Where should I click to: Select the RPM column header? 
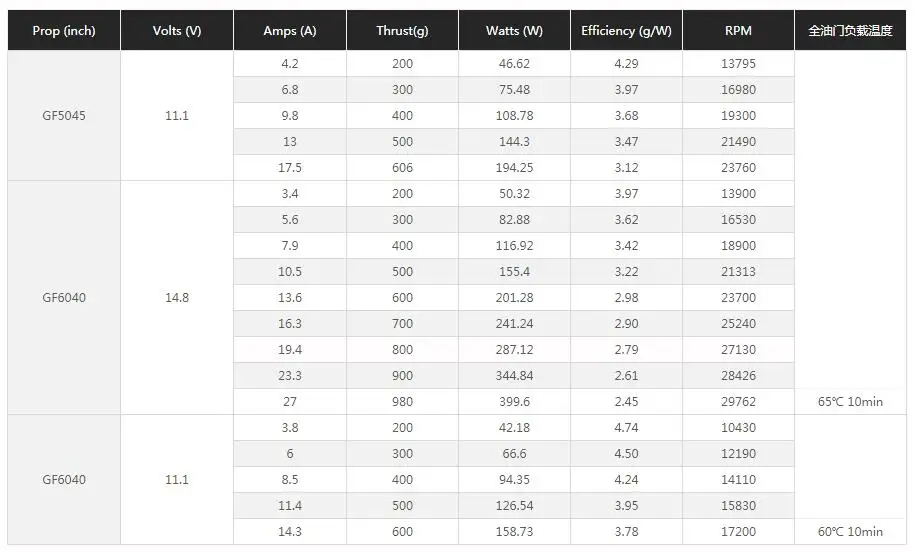coord(738,30)
